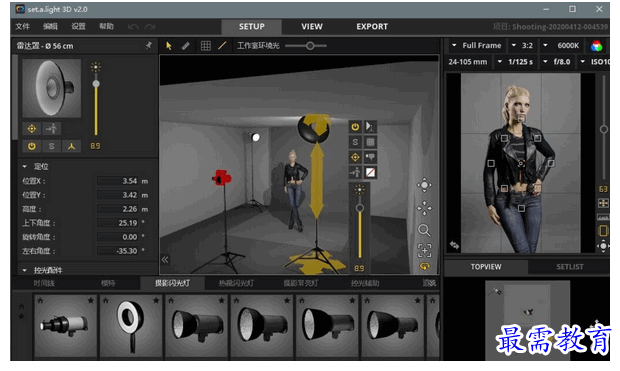The image size is (620, 371).
Task: Toggle the viewport grid icon
Action: [x=206, y=46]
